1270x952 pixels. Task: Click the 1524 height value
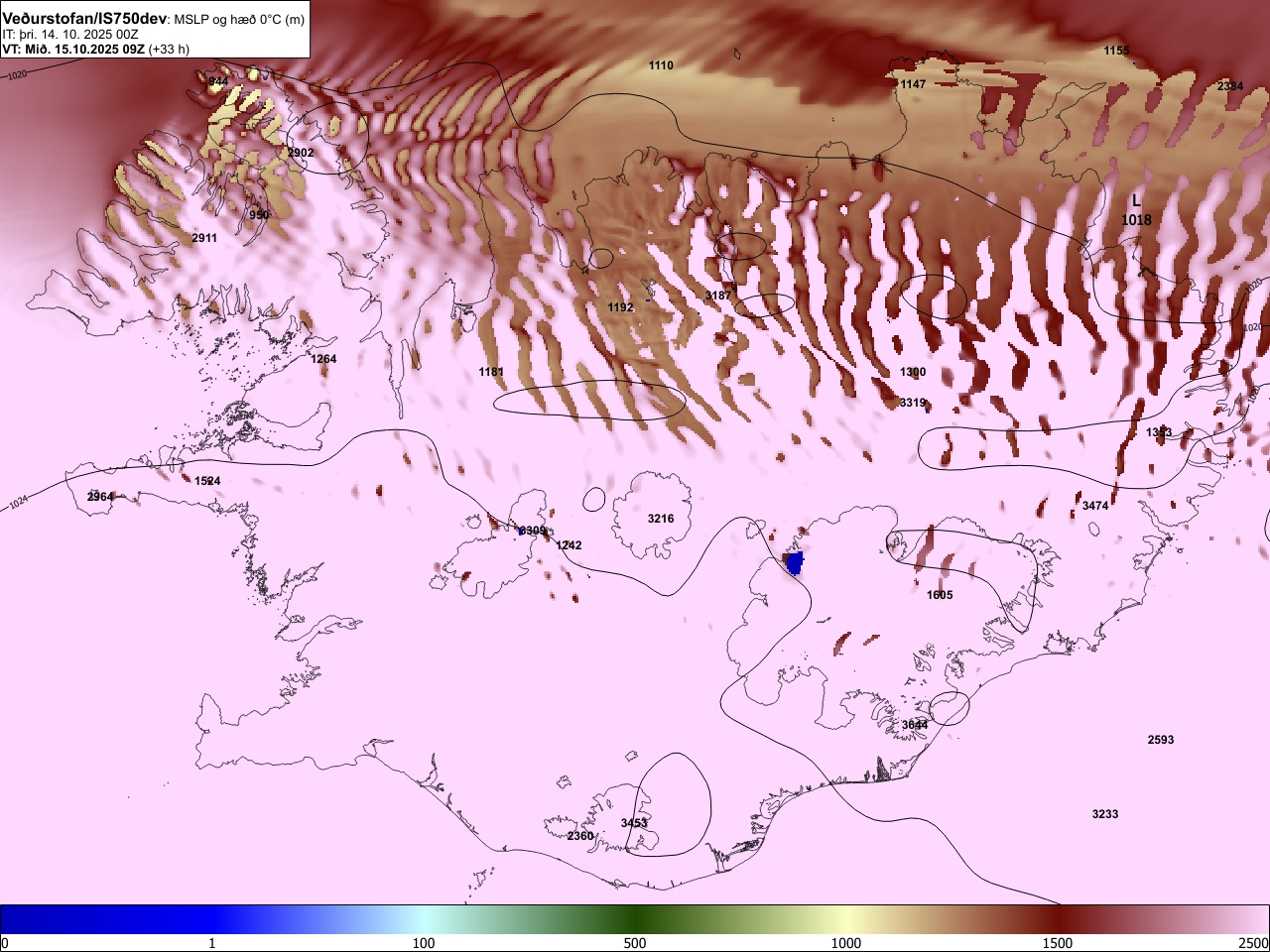click(207, 481)
